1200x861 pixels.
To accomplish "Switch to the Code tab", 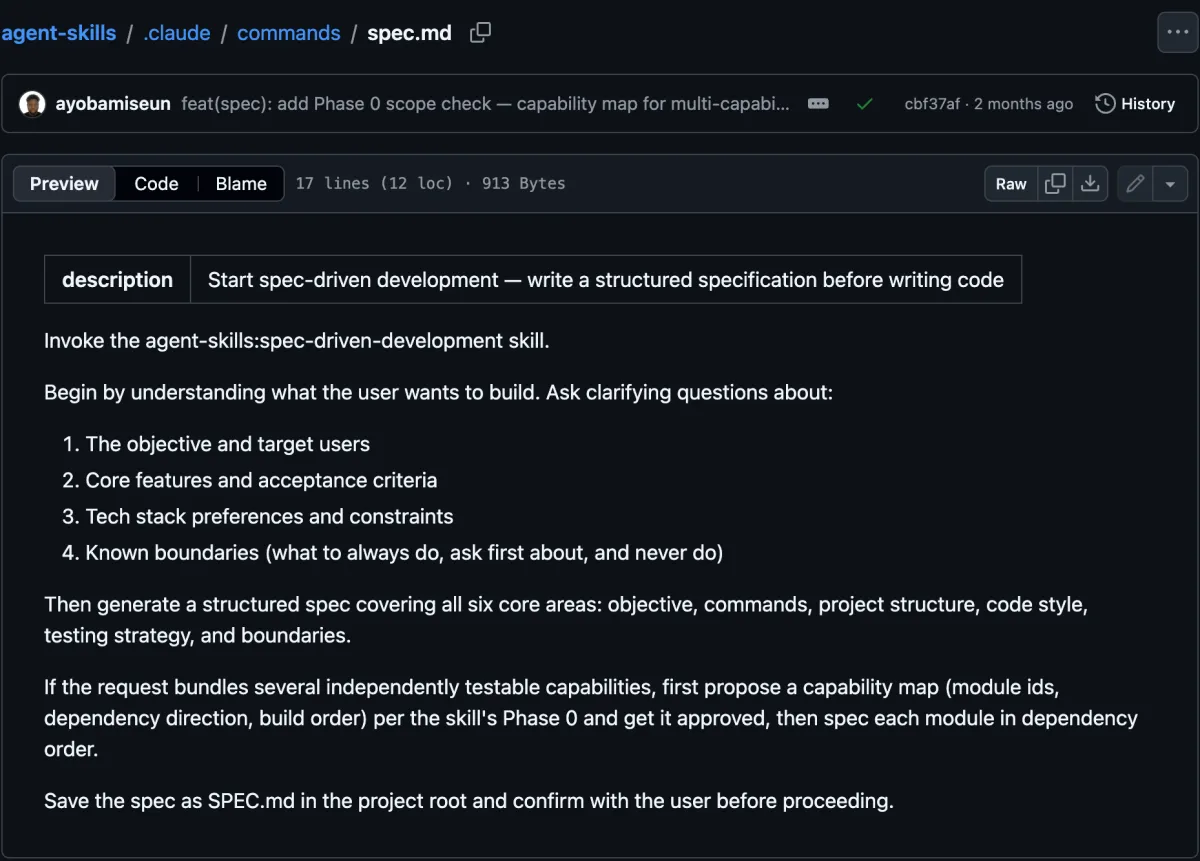I will point(156,184).
